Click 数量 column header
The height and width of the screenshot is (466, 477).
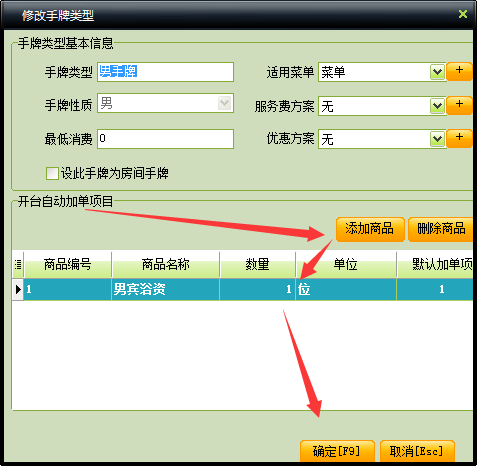257,265
